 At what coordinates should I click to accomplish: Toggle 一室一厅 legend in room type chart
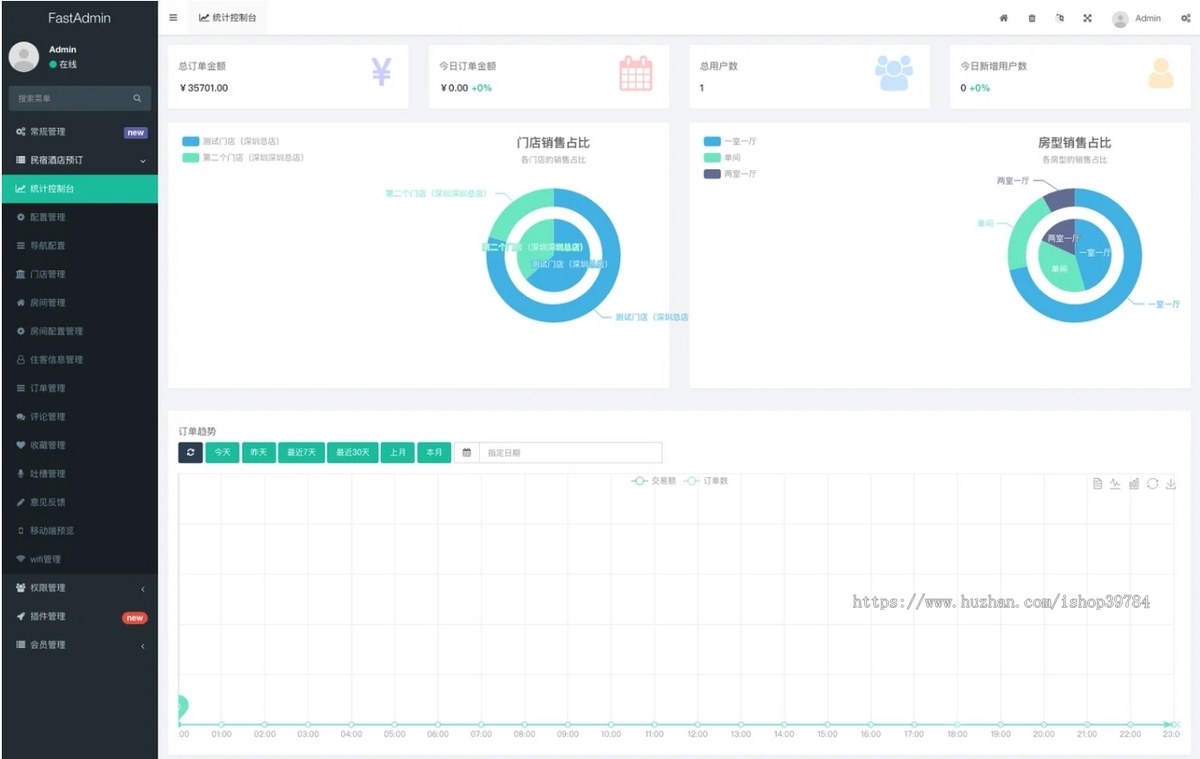coord(730,142)
